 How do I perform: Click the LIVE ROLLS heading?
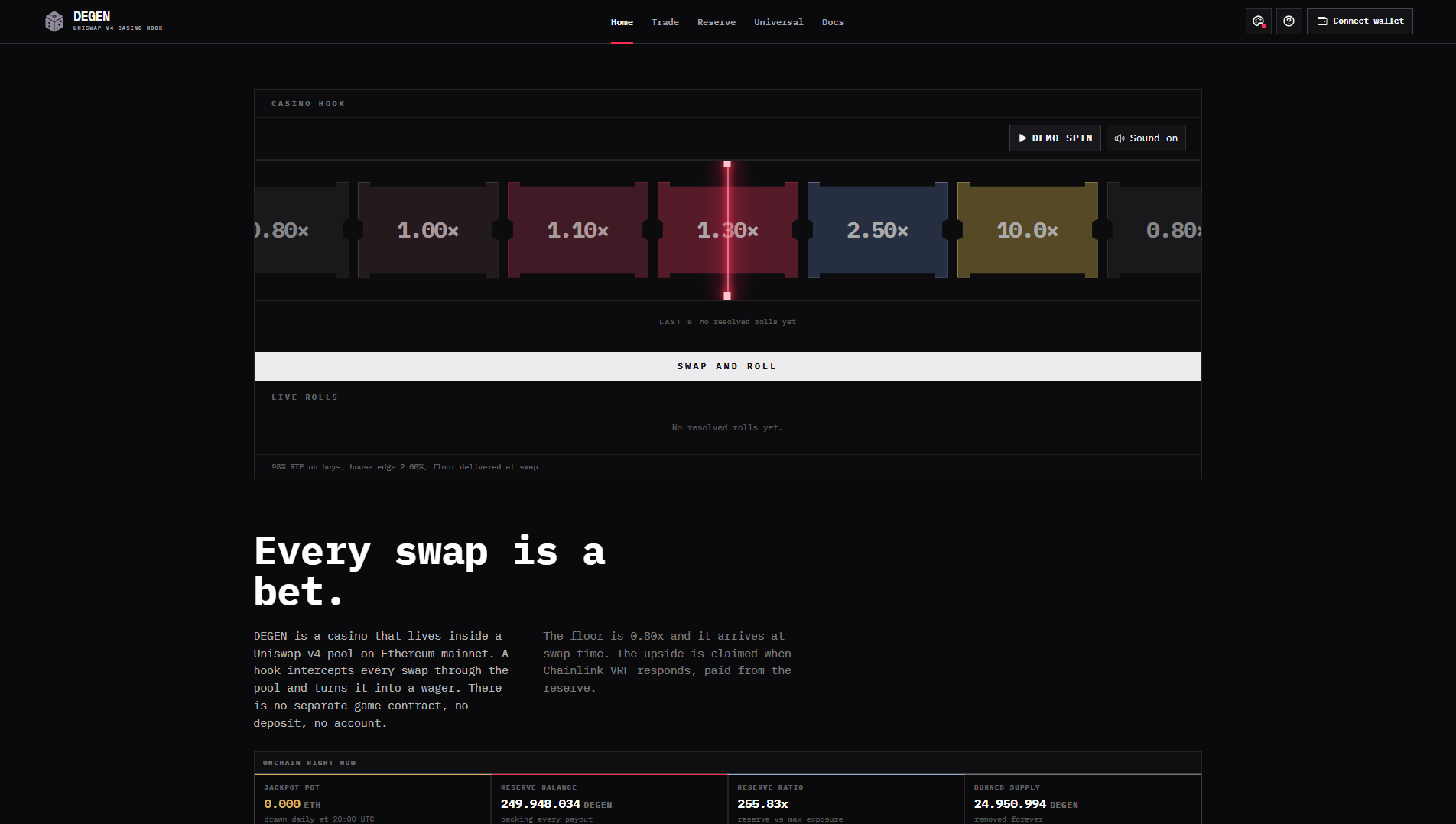[x=304, y=397]
